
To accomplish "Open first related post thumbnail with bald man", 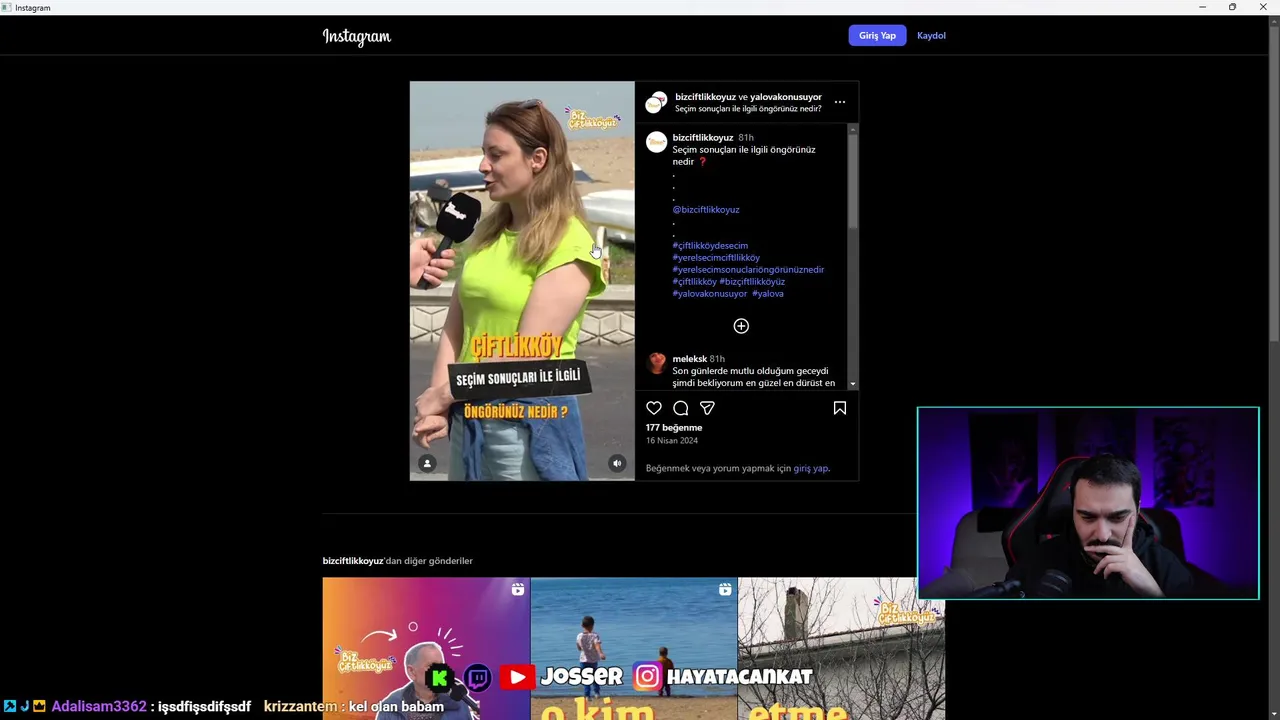I will pyautogui.click(x=426, y=648).
